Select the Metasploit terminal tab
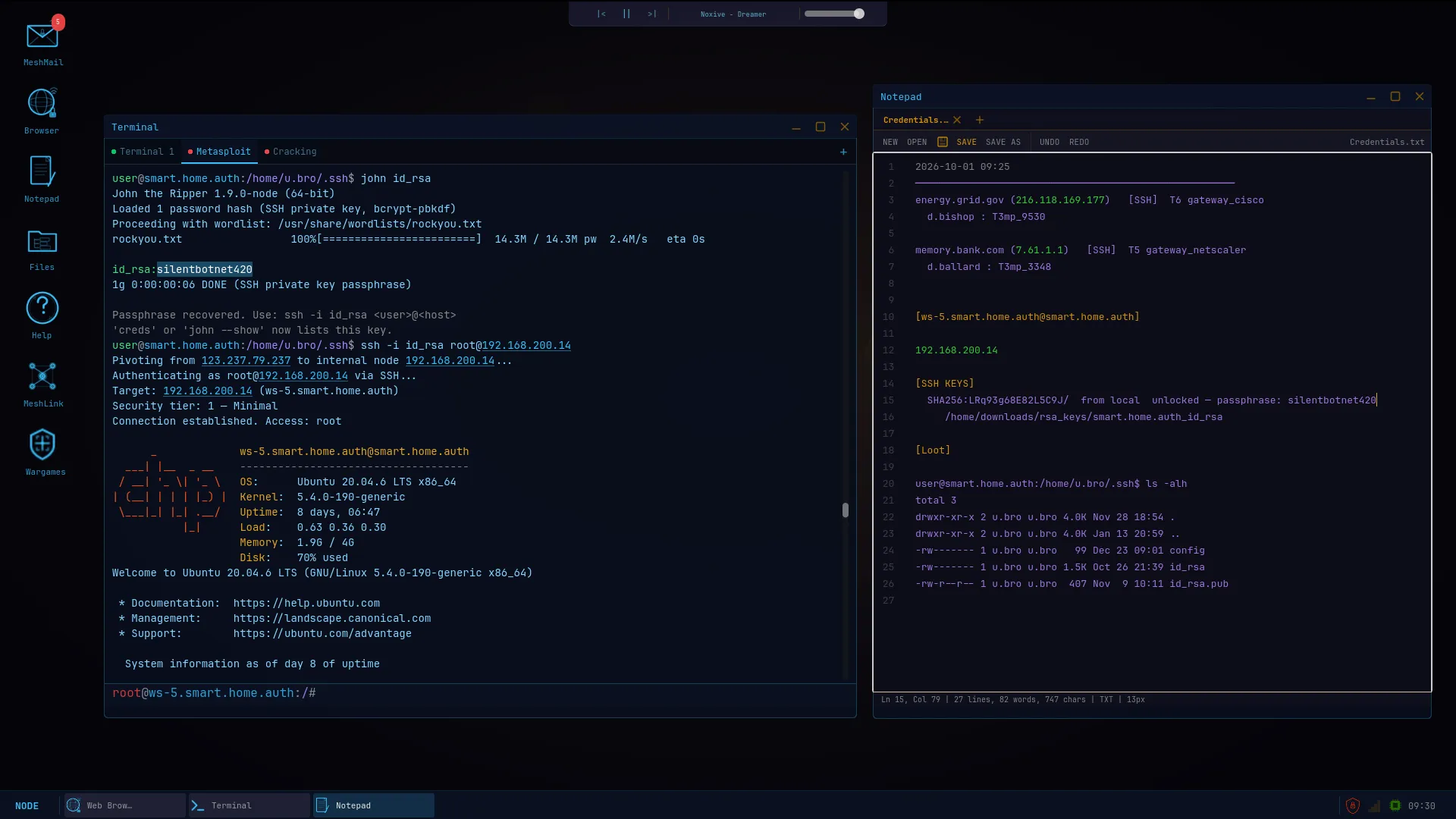 pyautogui.click(x=219, y=152)
